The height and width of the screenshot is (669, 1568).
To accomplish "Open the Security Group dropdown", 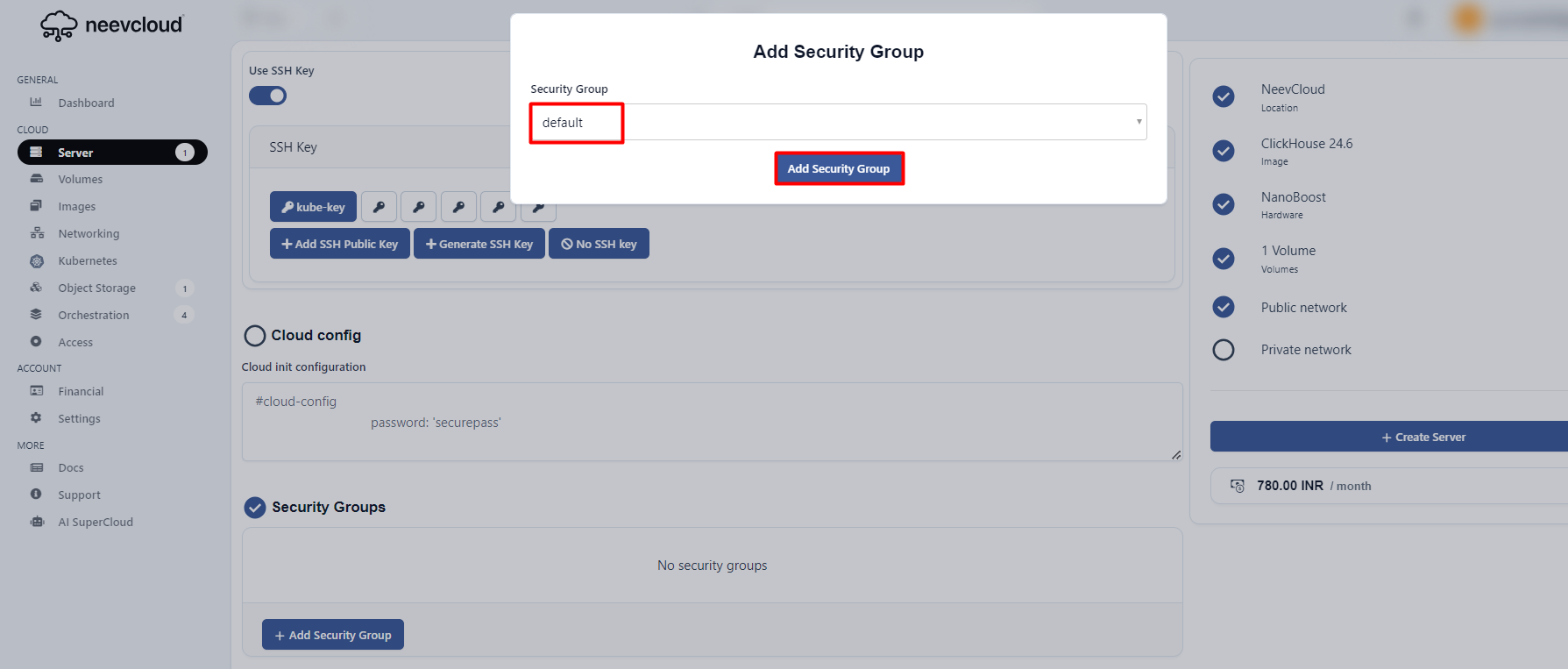I will pos(837,123).
